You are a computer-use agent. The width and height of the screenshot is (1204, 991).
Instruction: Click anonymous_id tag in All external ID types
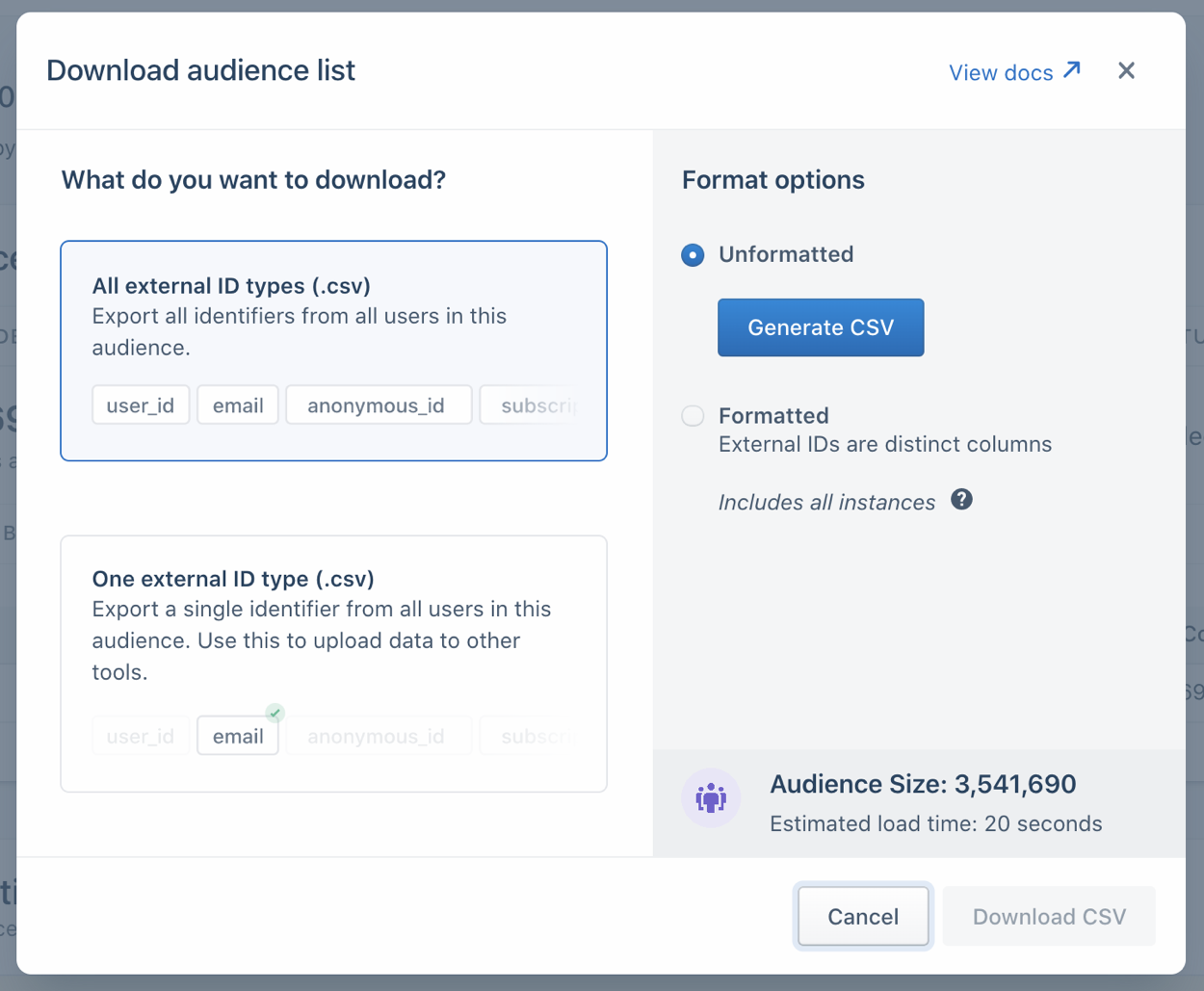pyautogui.click(x=377, y=405)
